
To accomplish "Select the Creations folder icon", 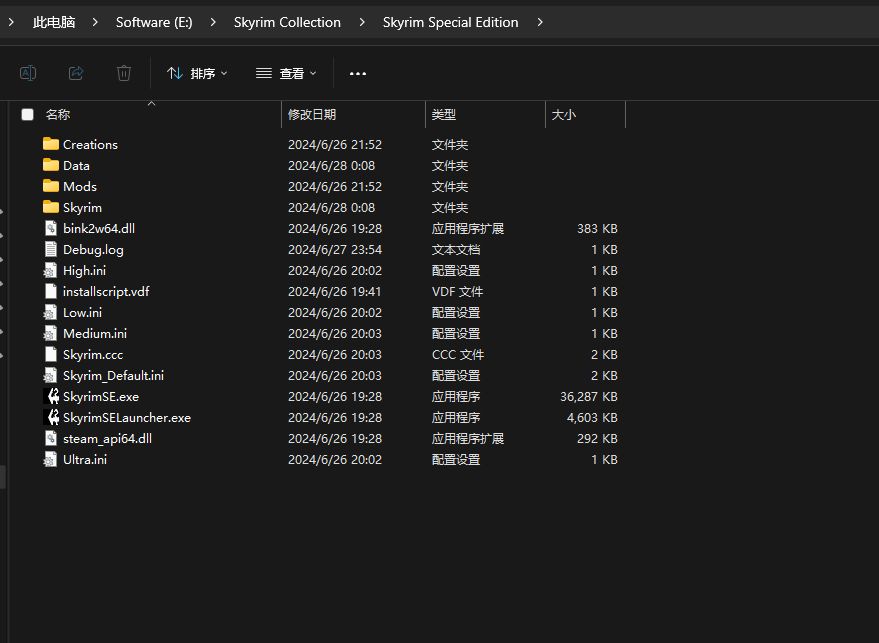I will pos(50,144).
